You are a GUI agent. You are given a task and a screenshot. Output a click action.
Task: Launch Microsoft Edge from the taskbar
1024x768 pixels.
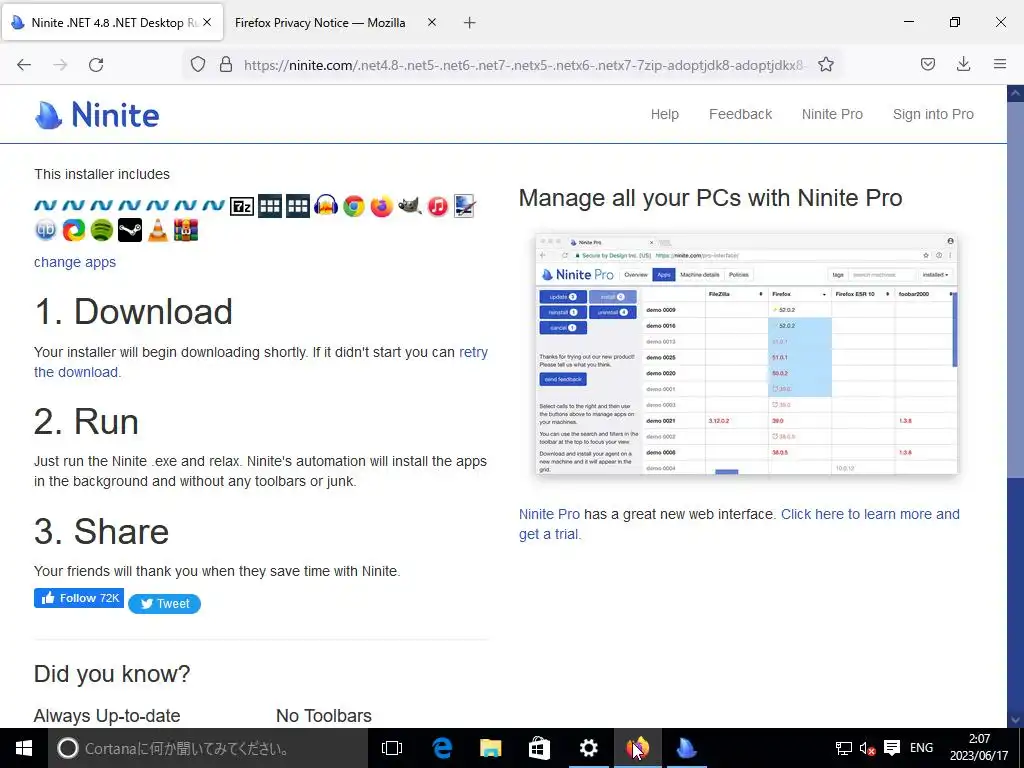[x=442, y=748]
